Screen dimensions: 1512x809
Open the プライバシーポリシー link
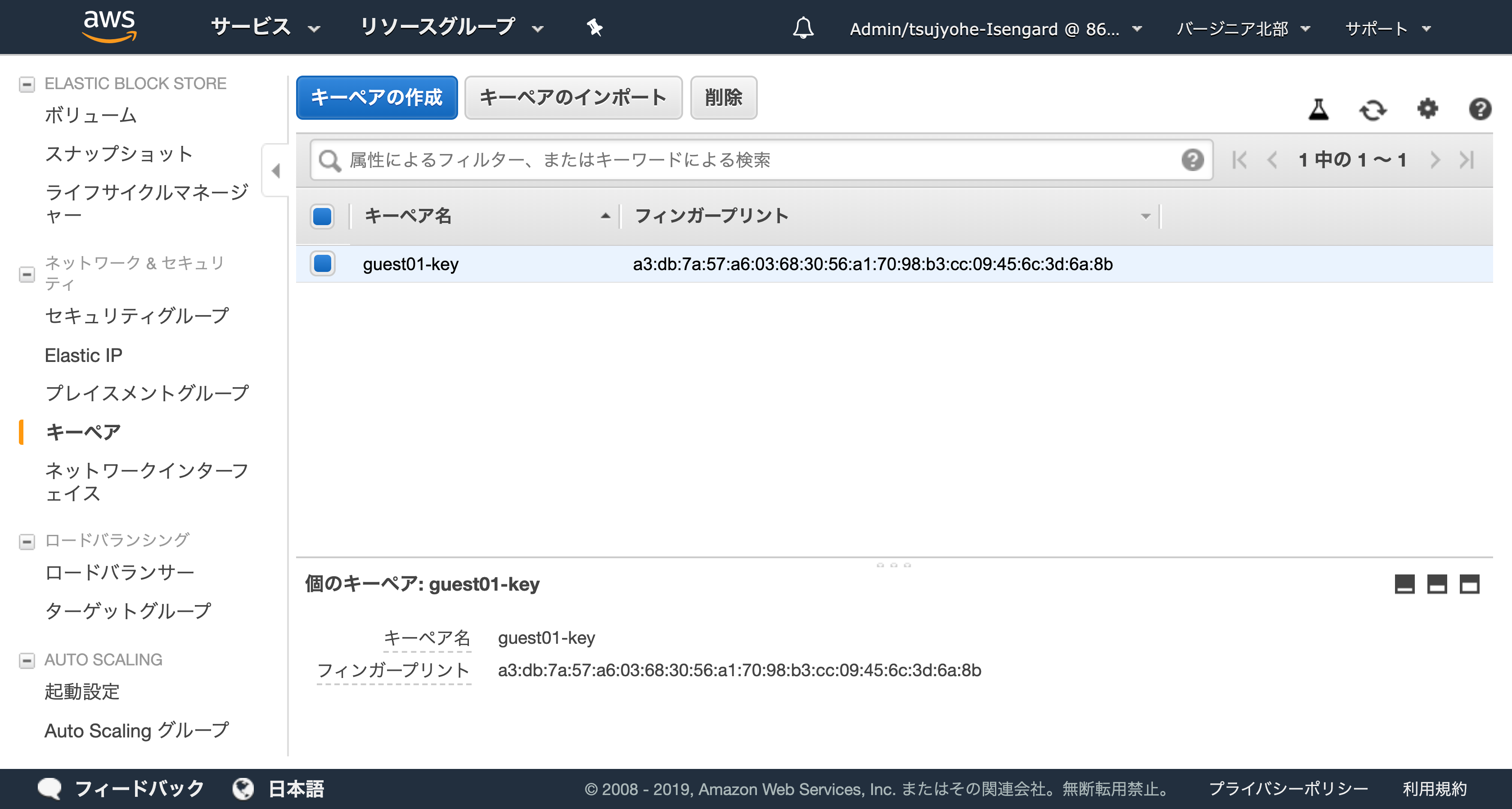point(1288,788)
